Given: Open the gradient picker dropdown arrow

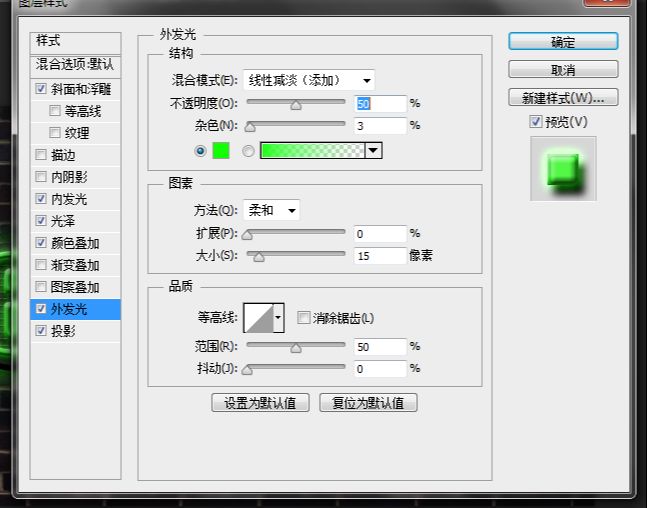Looking at the screenshot, I should tap(373, 151).
